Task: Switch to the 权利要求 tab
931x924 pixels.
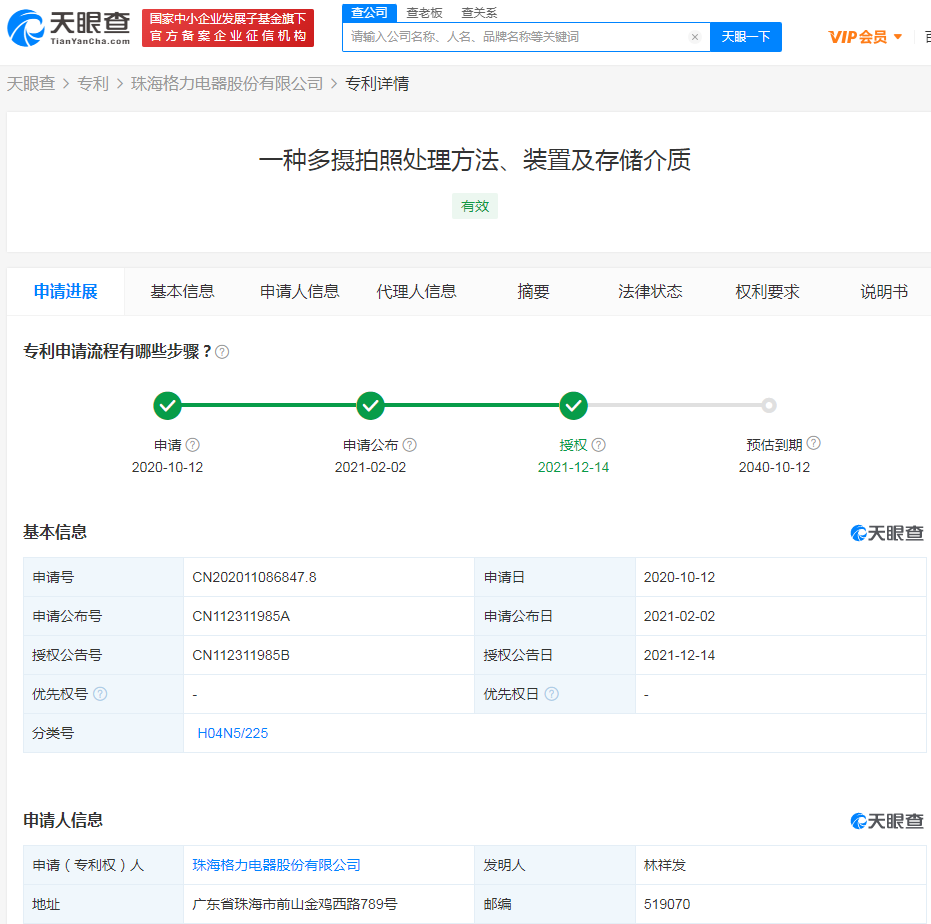Action: [767, 292]
